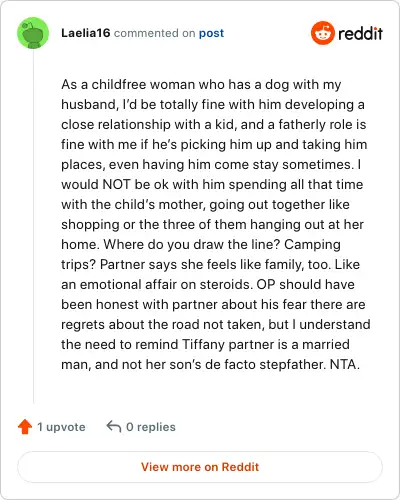The height and width of the screenshot is (500, 400).
Task: Collapse comment using vertical thread line
Action: [x=33, y=227]
